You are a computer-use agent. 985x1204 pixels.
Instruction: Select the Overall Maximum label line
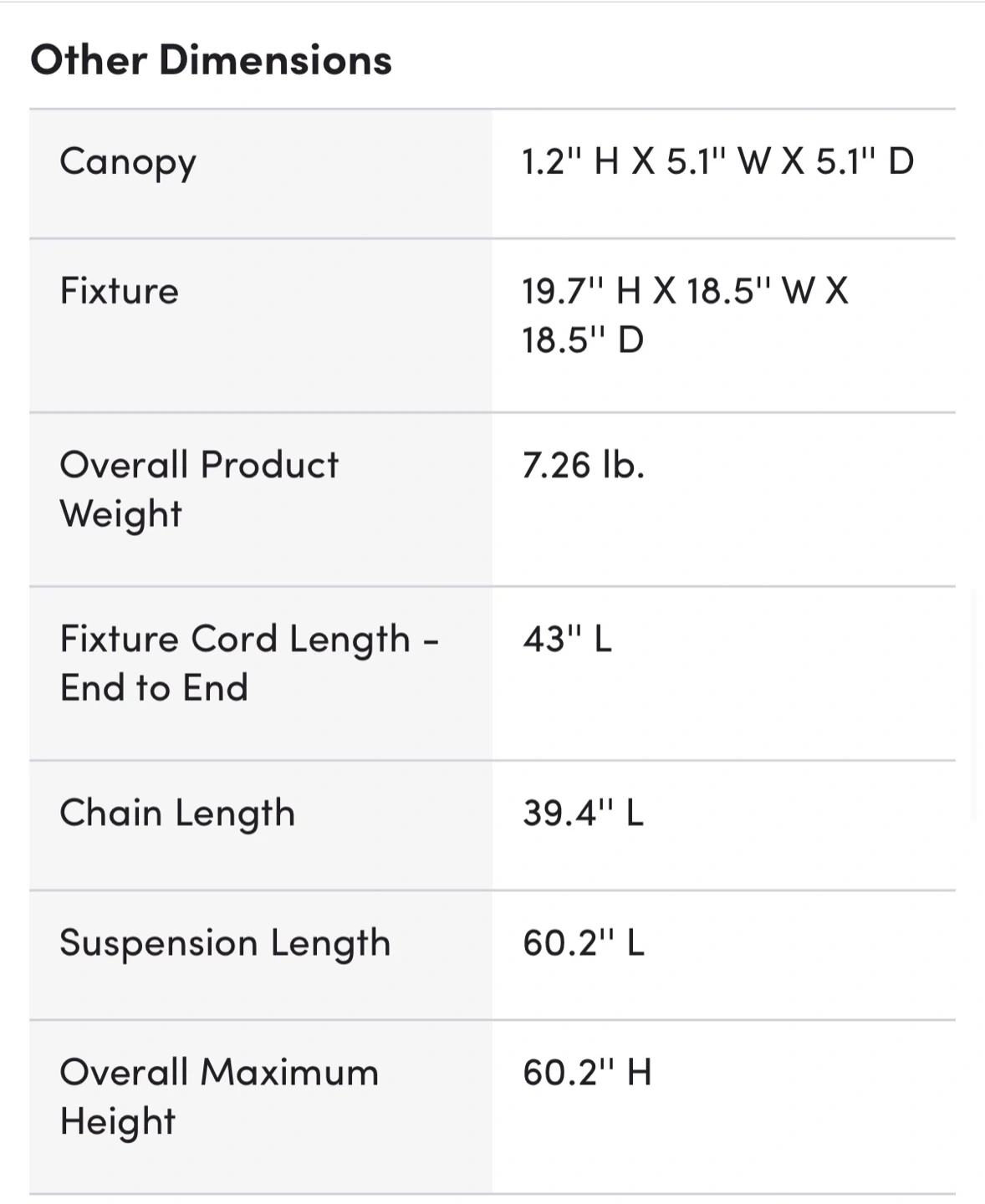point(219,1073)
